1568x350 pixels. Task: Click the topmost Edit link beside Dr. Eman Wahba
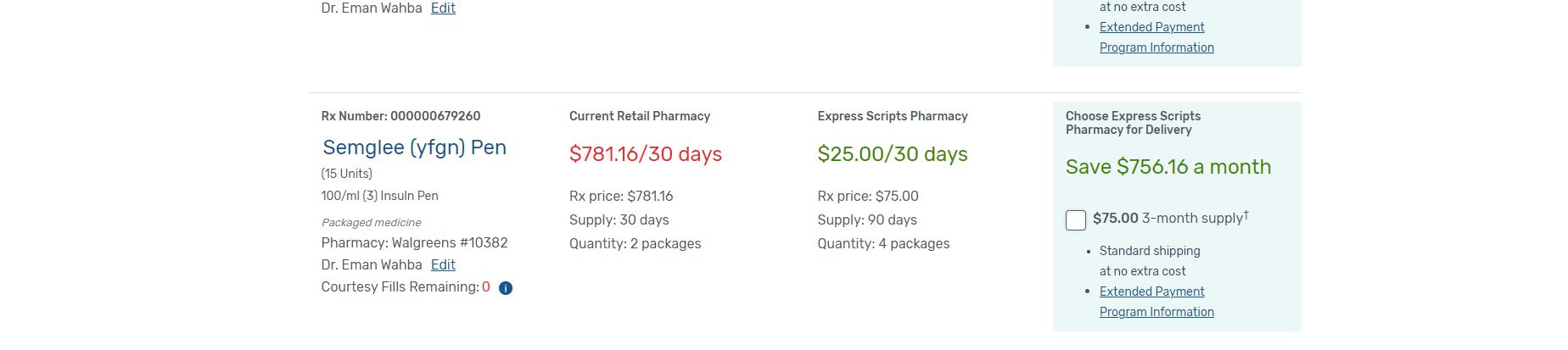point(443,8)
